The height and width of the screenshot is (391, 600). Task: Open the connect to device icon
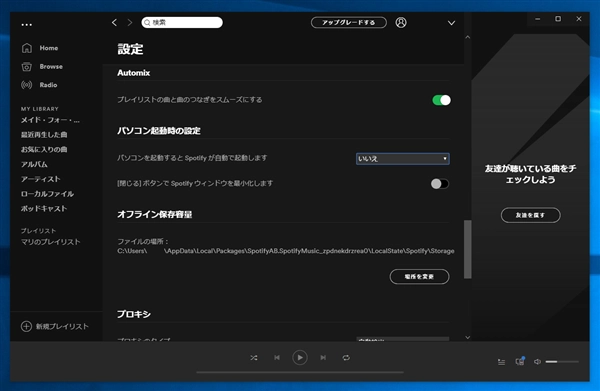coord(520,361)
